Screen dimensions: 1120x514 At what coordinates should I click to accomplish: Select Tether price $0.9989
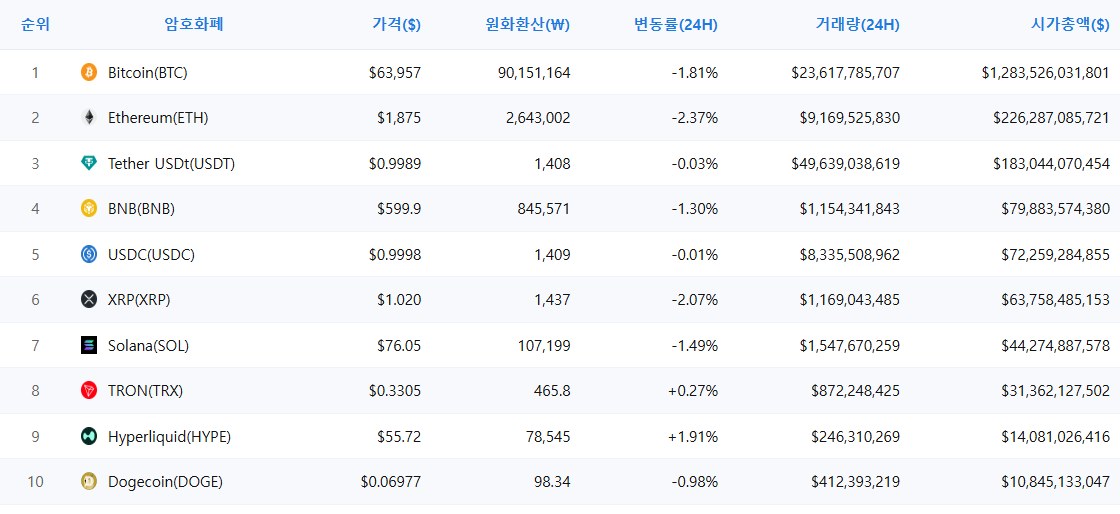tap(395, 163)
